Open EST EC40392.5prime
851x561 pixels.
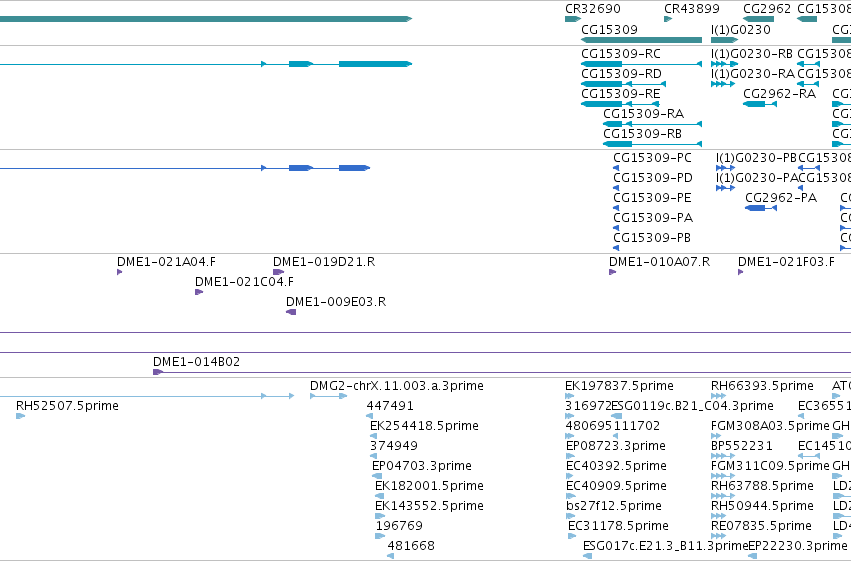[616, 466]
